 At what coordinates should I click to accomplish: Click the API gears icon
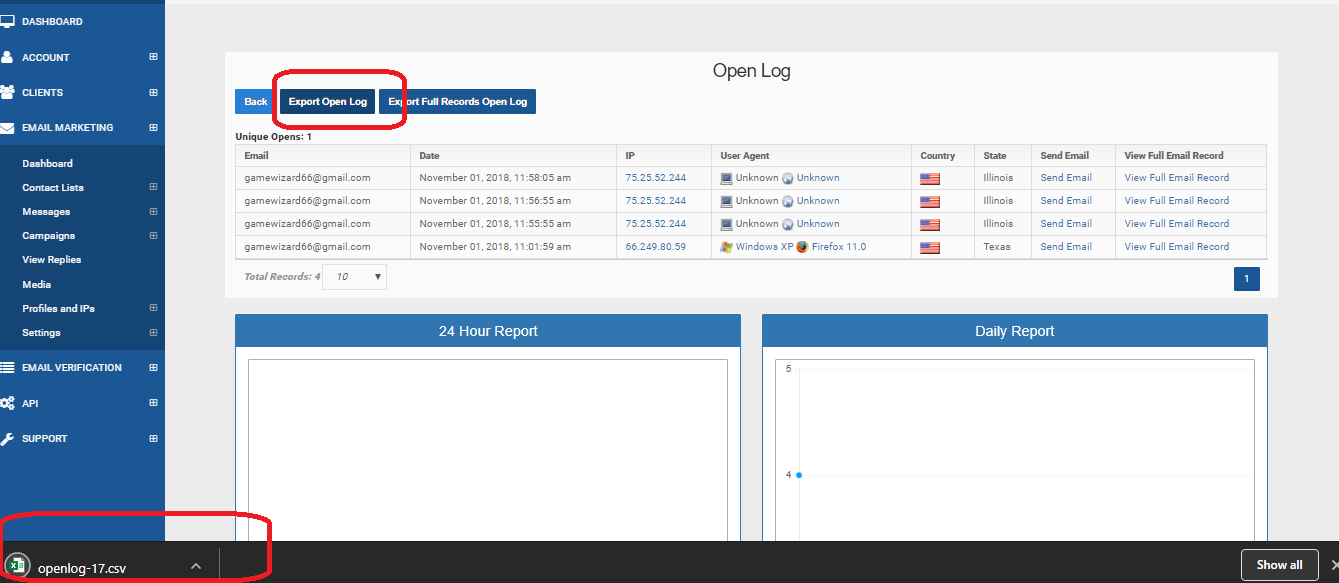point(7,403)
